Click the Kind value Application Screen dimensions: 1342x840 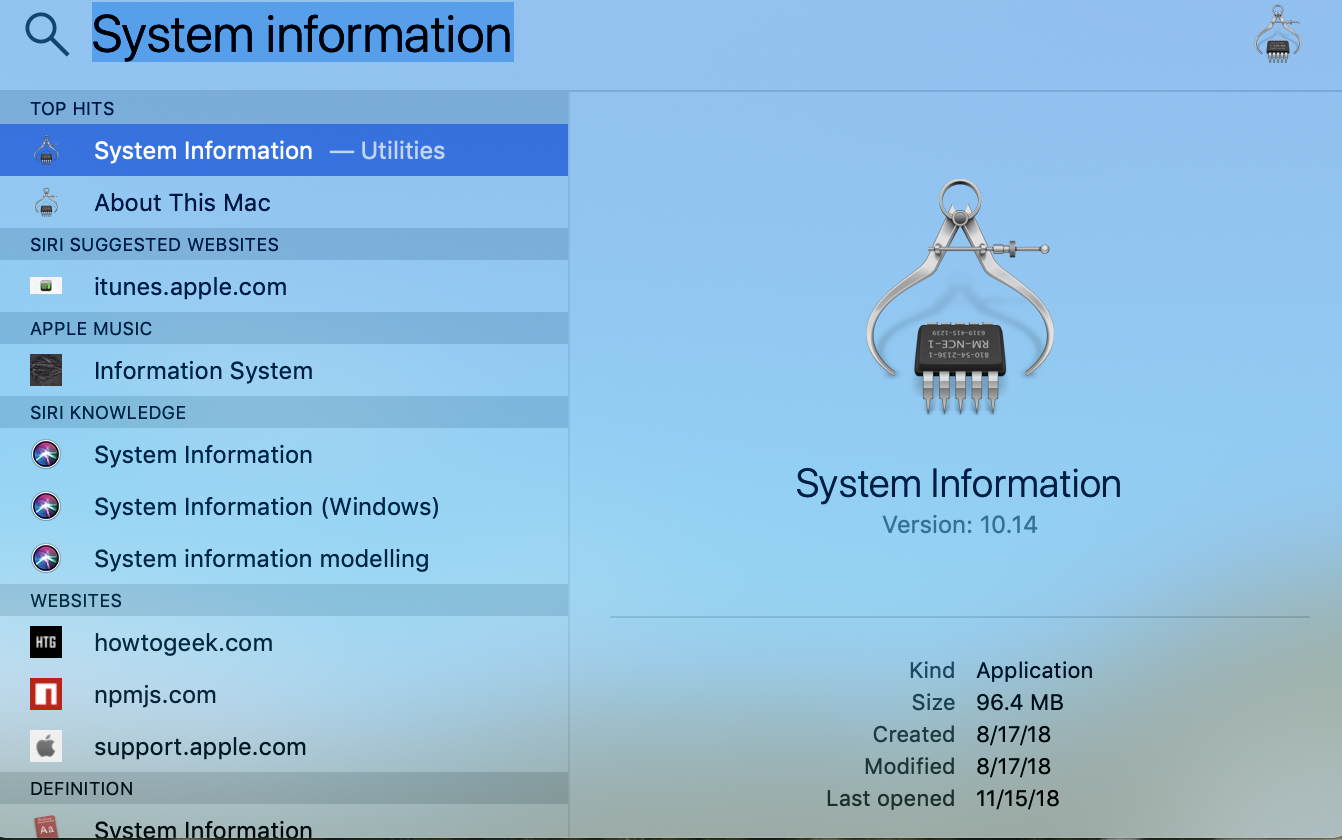(1035, 670)
